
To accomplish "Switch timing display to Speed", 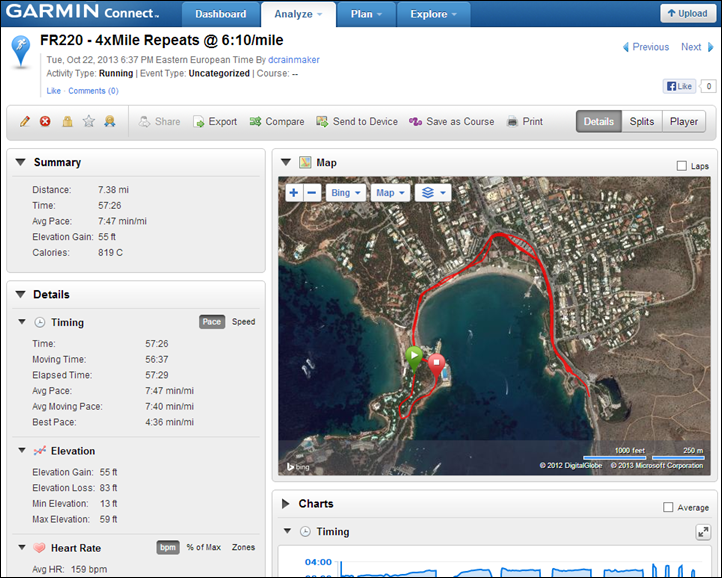I will pyautogui.click(x=243, y=322).
